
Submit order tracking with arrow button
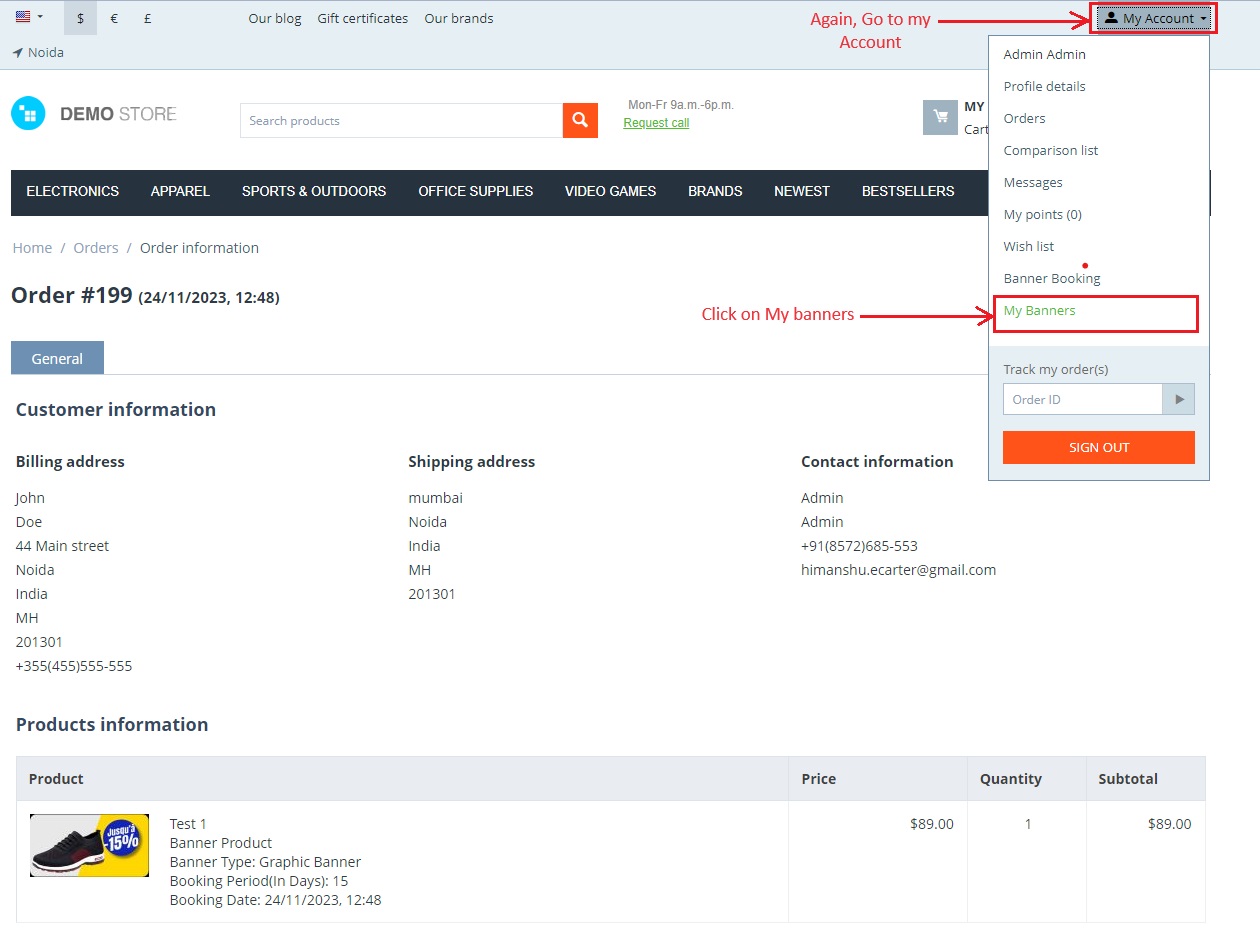pos(1179,399)
